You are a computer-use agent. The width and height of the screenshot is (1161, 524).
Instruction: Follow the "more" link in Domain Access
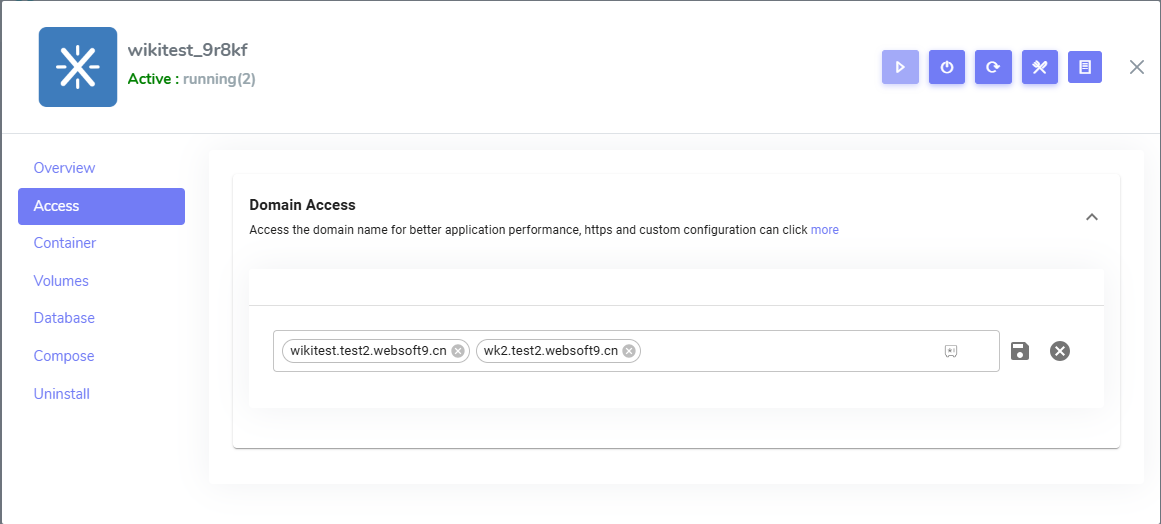(825, 230)
